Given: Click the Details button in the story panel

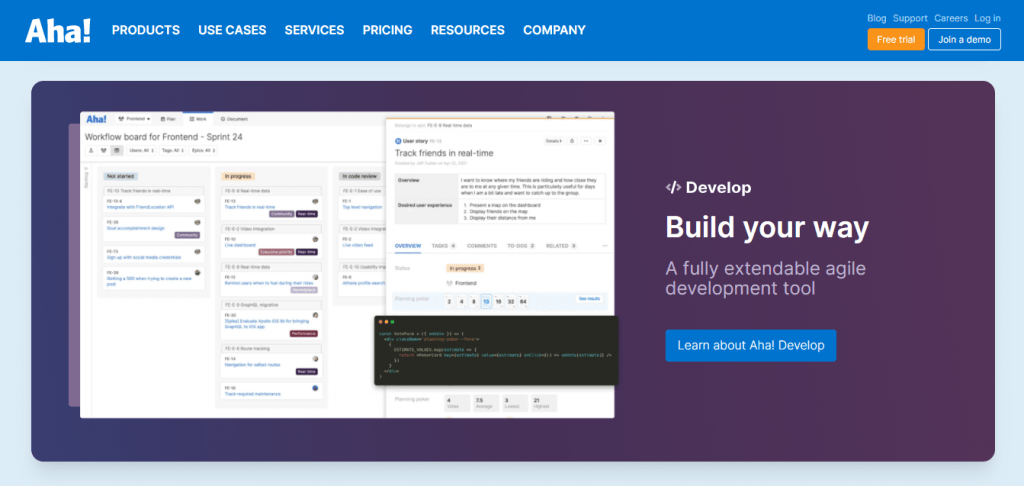Looking at the screenshot, I should click(x=554, y=141).
